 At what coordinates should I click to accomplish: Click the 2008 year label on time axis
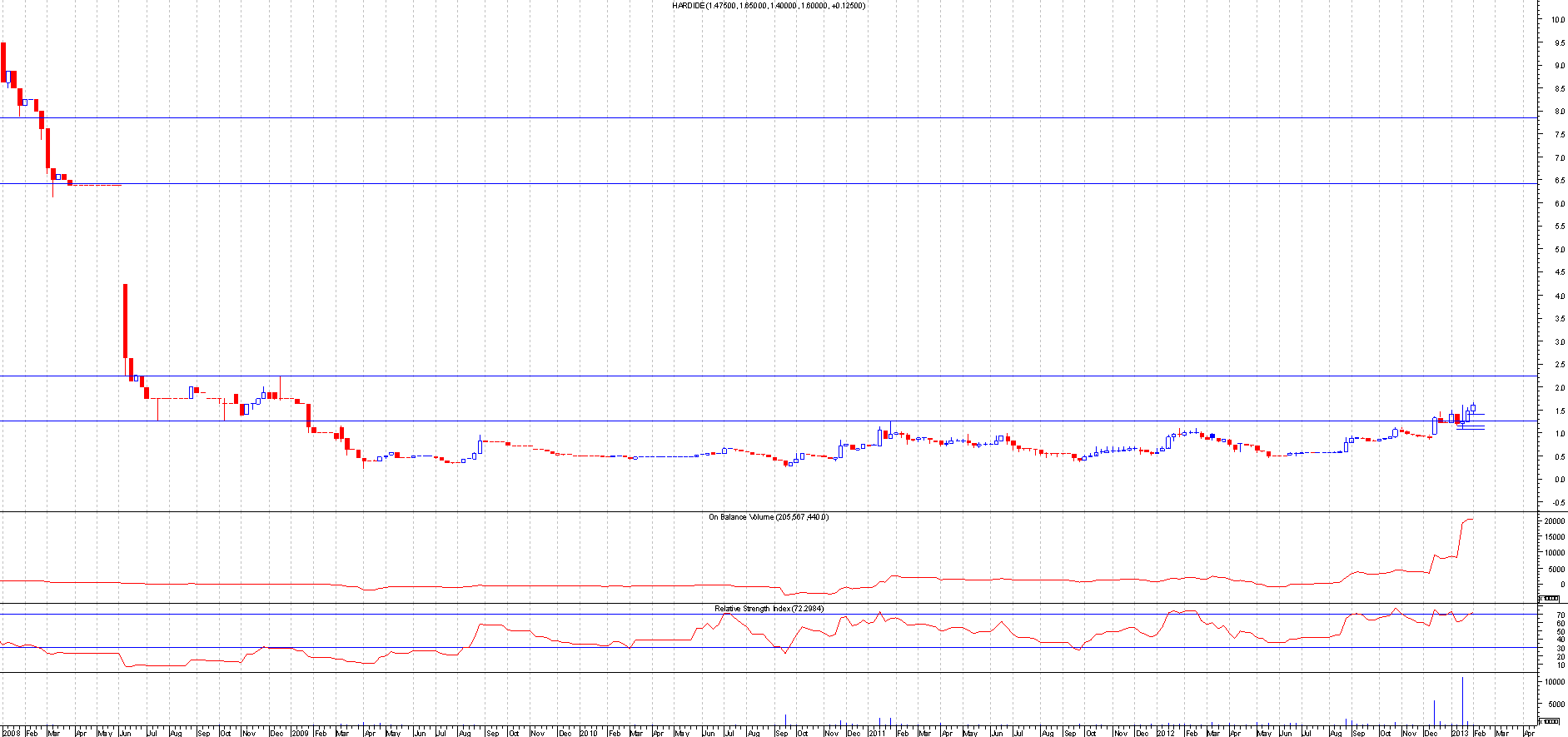pos(12,733)
